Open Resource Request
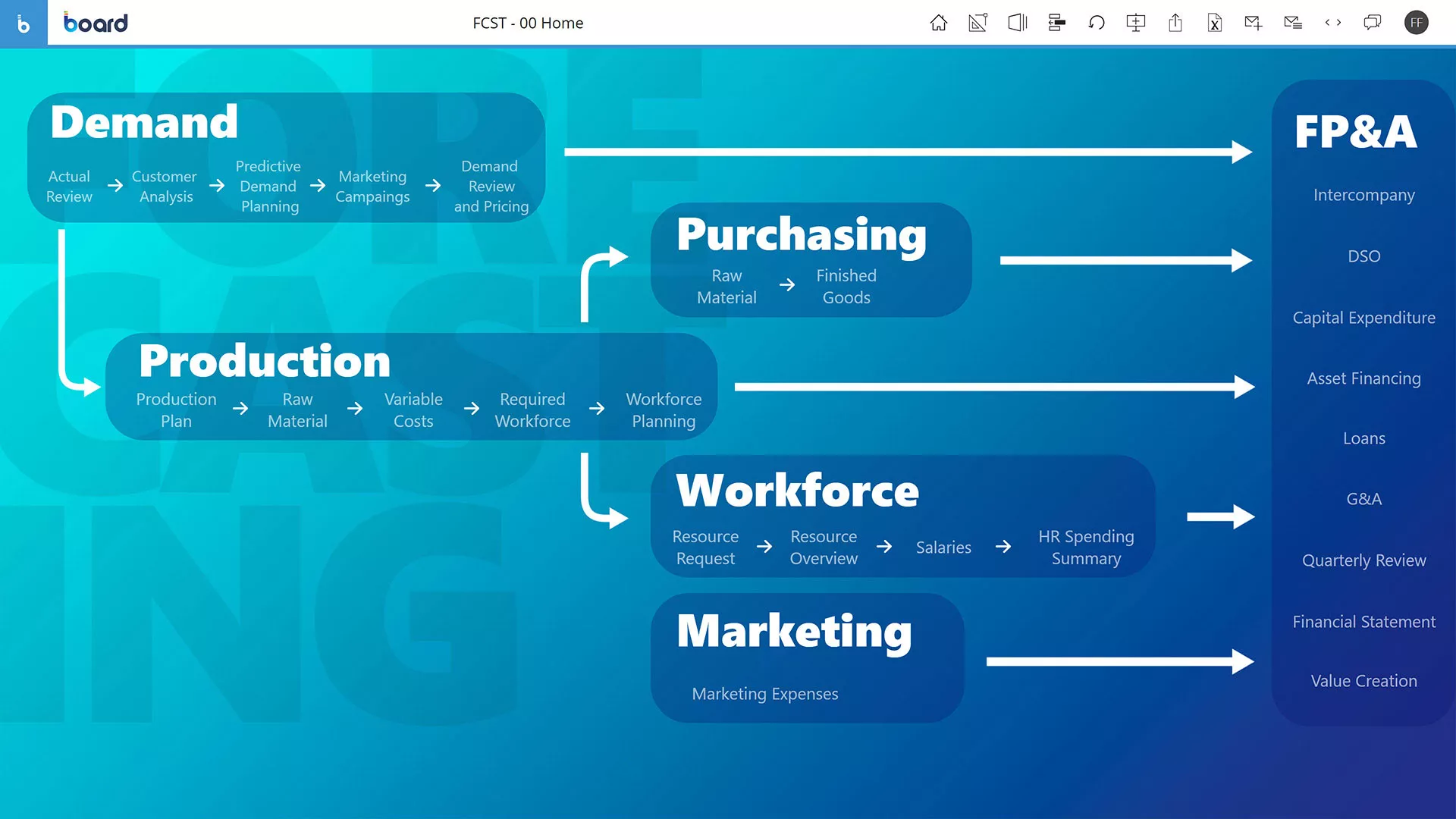Image resolution: width=1456 pixels, height=819 pixels. click(705, 548)
